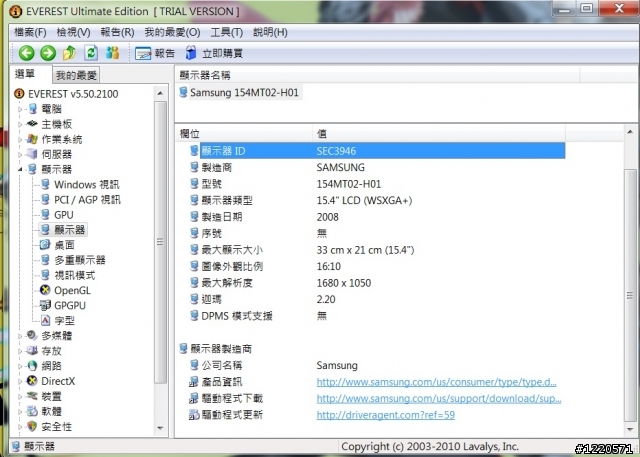The width and height of the screenshot is (640, 457).
Task: Click the 立即購買 buy now button
Action: pyautogui.click(x=214, y=53)
